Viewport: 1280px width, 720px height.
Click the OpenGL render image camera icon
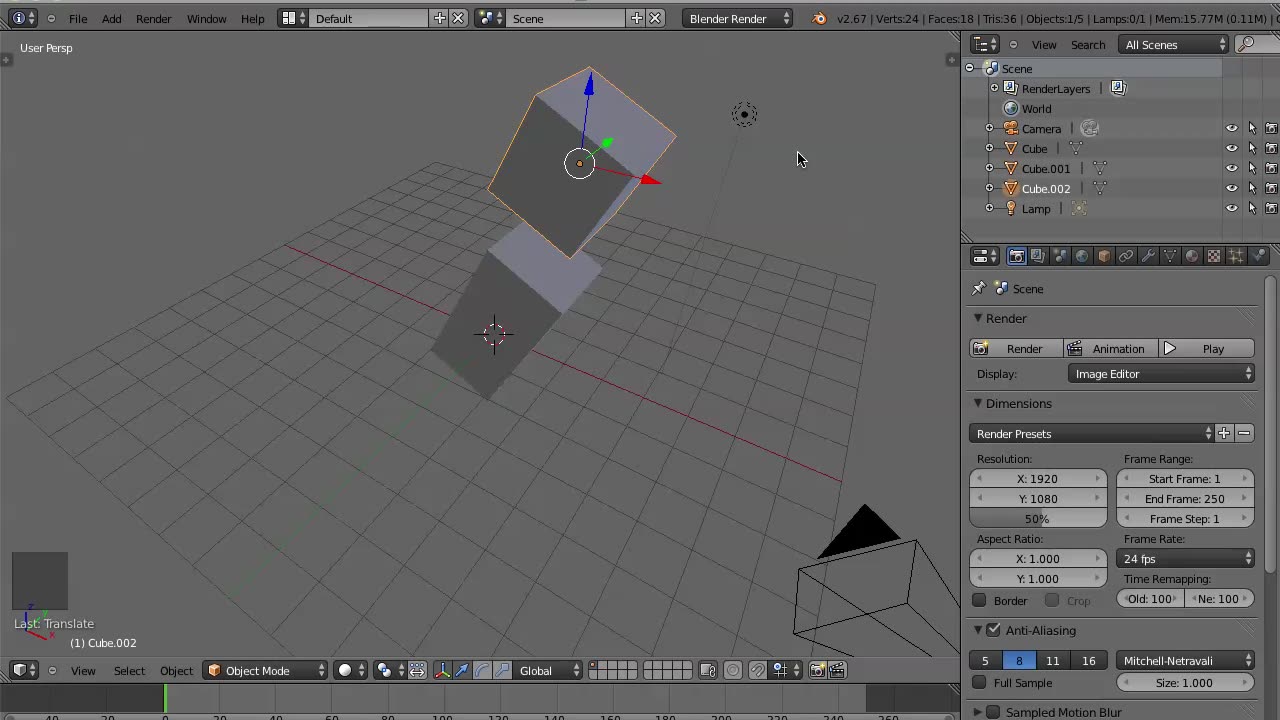(x=817, y=670)
